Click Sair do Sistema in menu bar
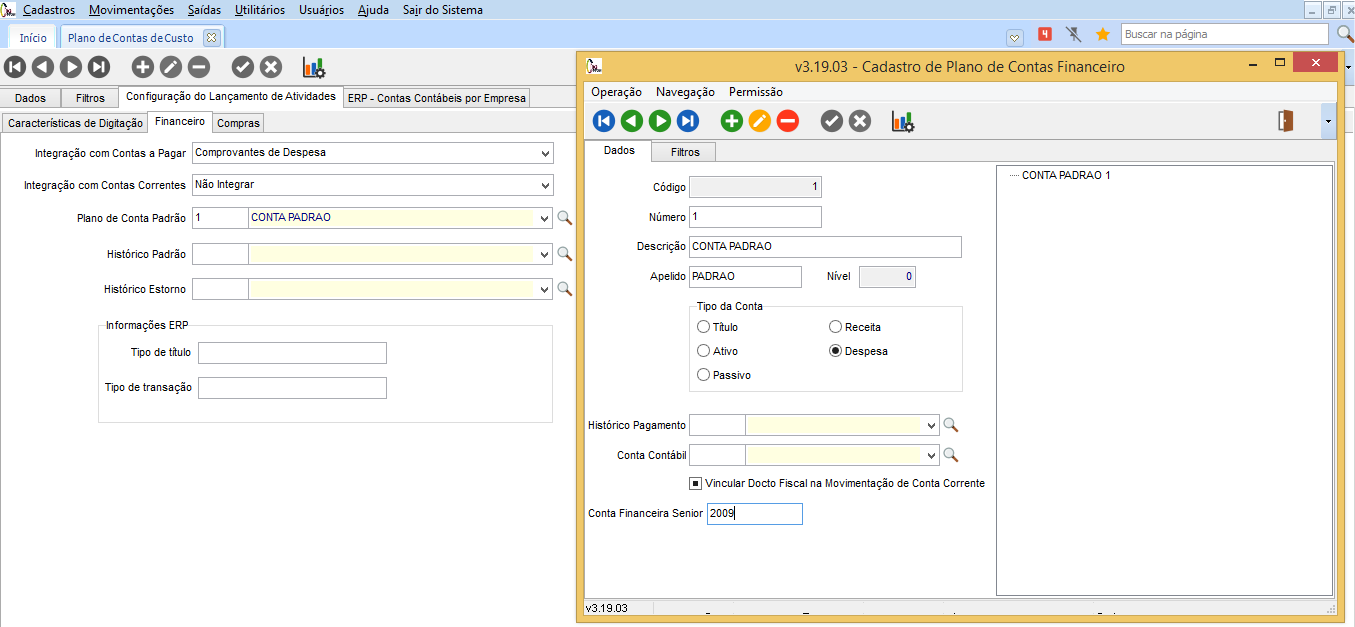Screen dimensions: 1355x627 point(442,10)
